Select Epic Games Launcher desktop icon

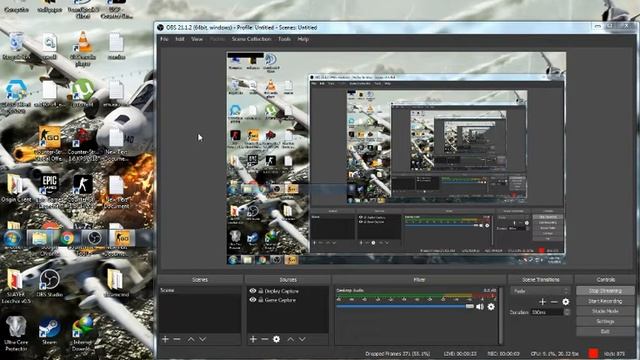point(49,189)
